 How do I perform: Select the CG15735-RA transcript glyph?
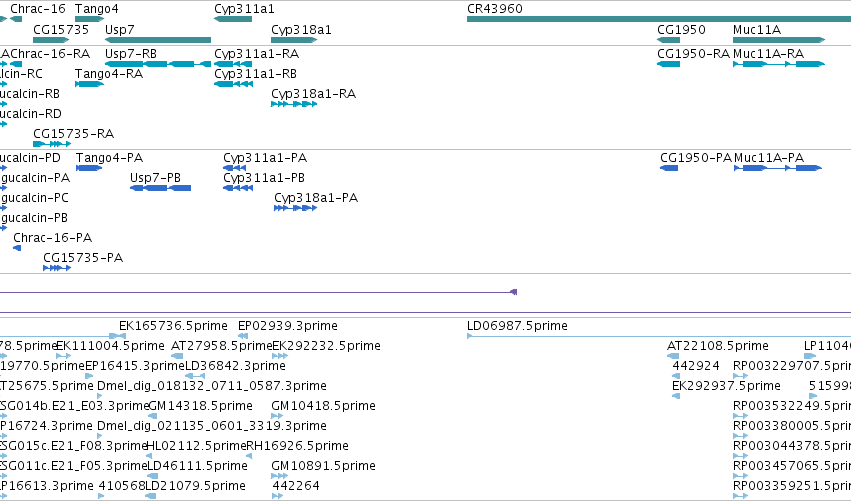pos(52,144)
